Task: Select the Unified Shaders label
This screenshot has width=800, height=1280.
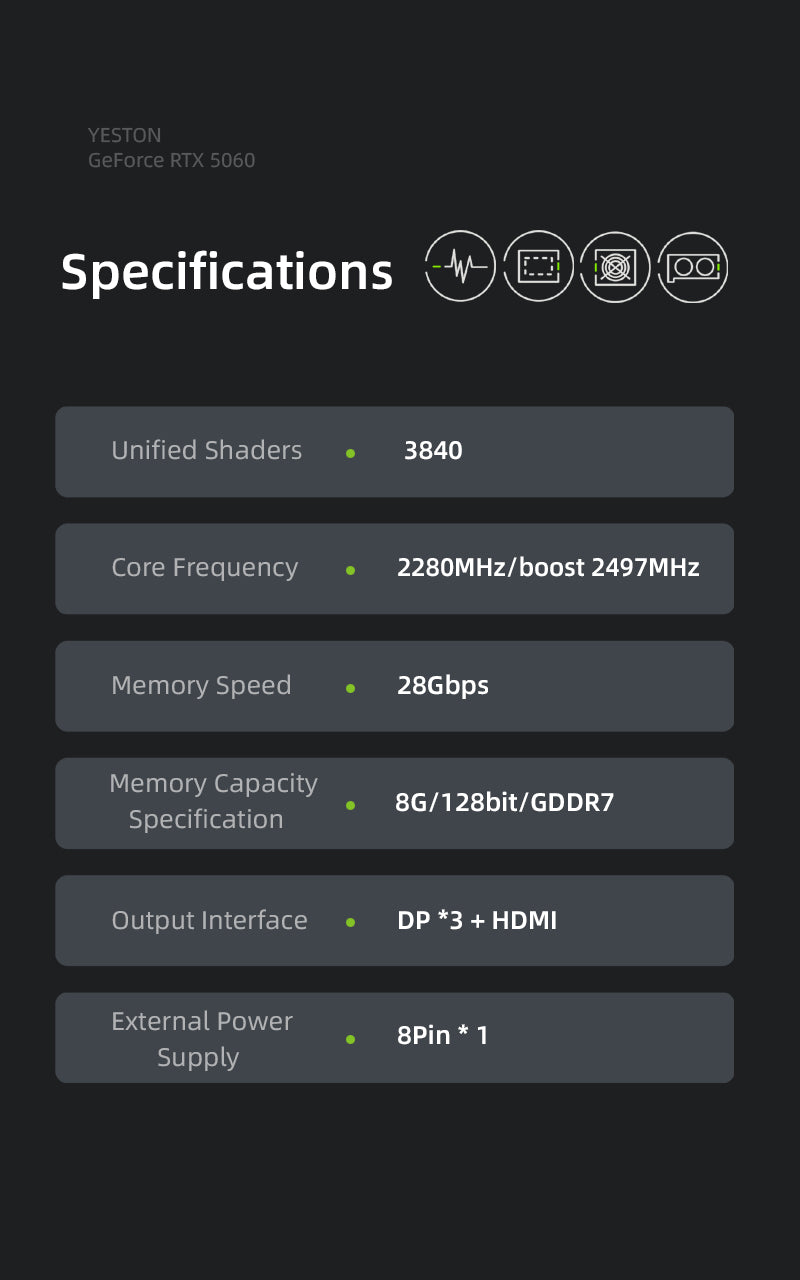Action: pos(207,451)
